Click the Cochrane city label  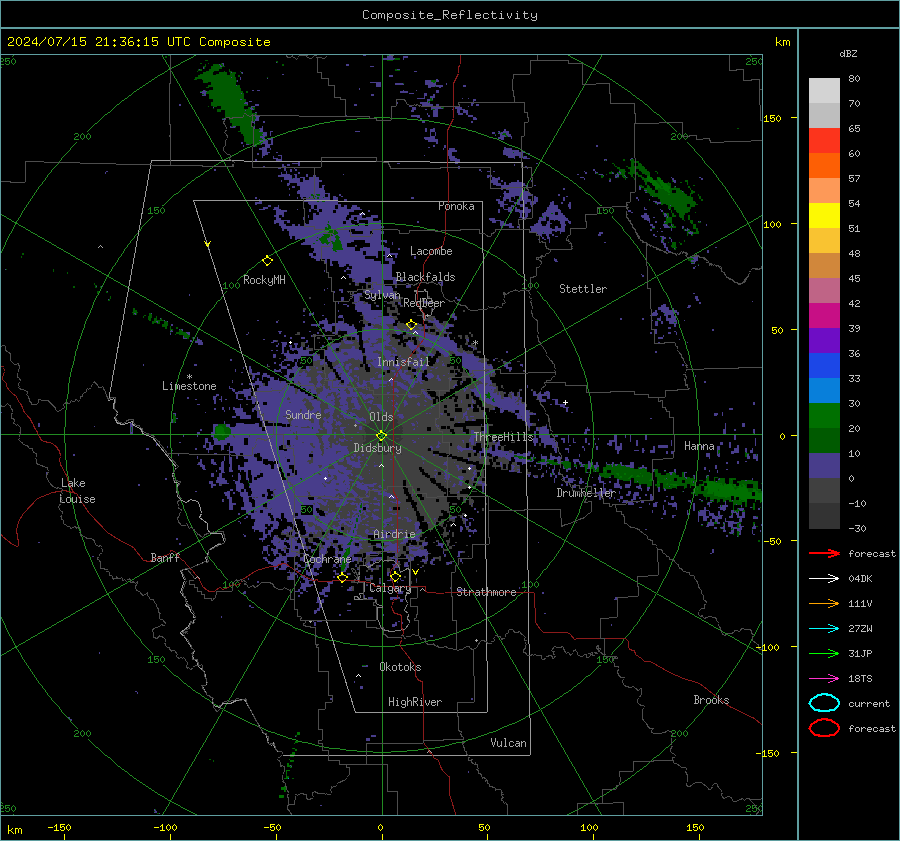click(327, 559)
